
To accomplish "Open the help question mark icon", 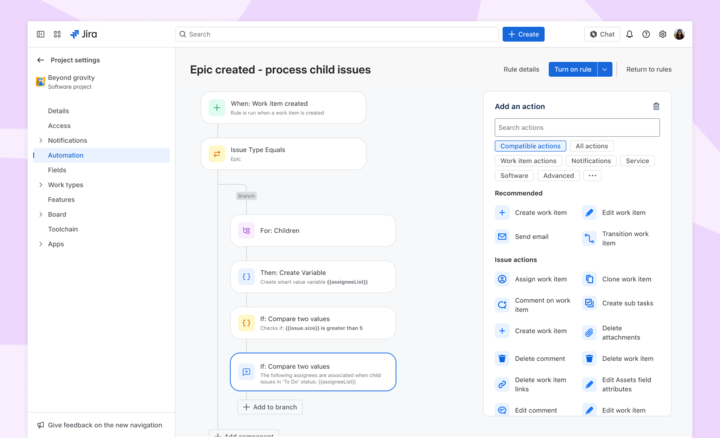I will [x=646, y=34].
